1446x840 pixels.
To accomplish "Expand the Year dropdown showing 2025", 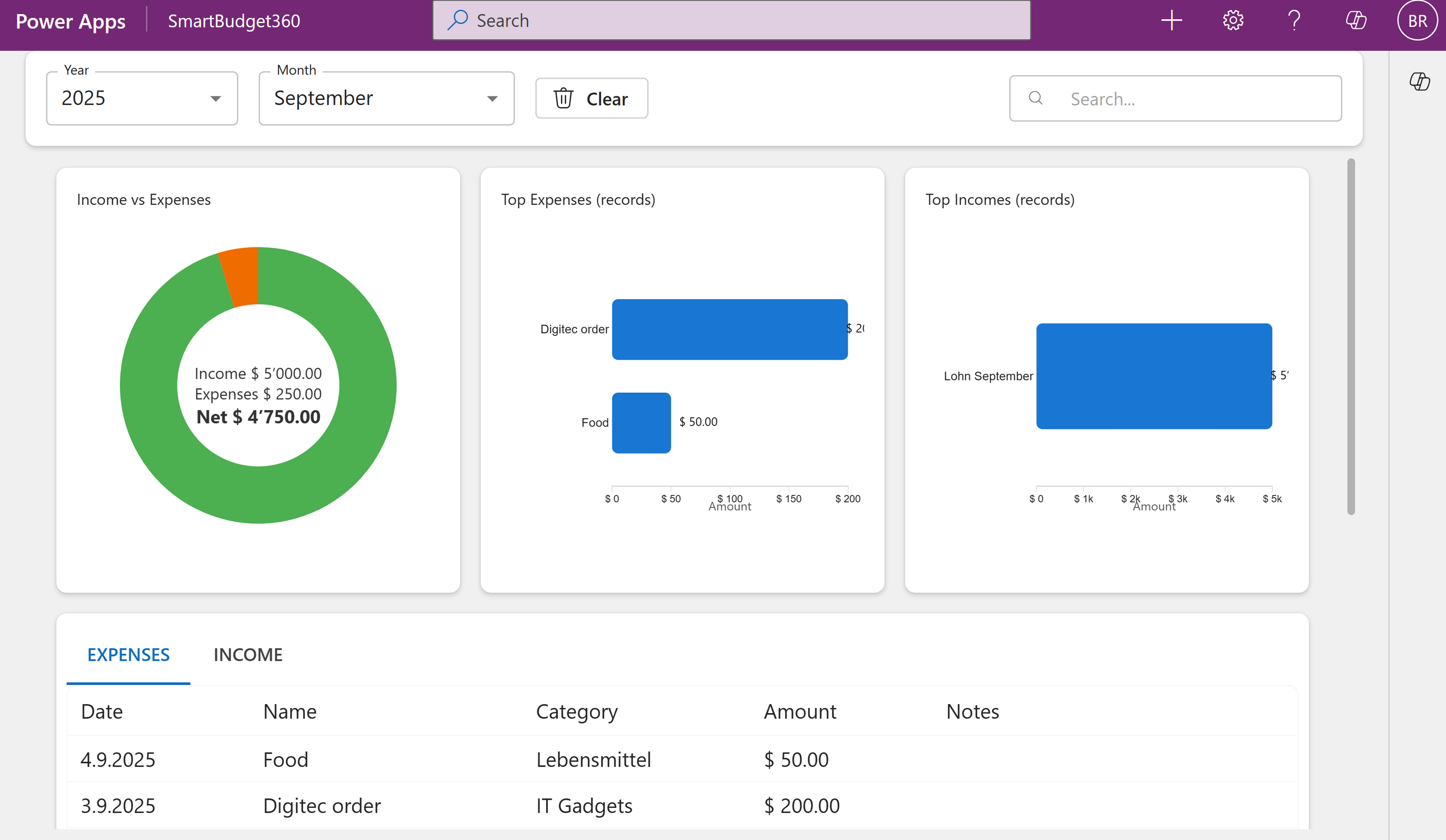I will click(142, 98).
